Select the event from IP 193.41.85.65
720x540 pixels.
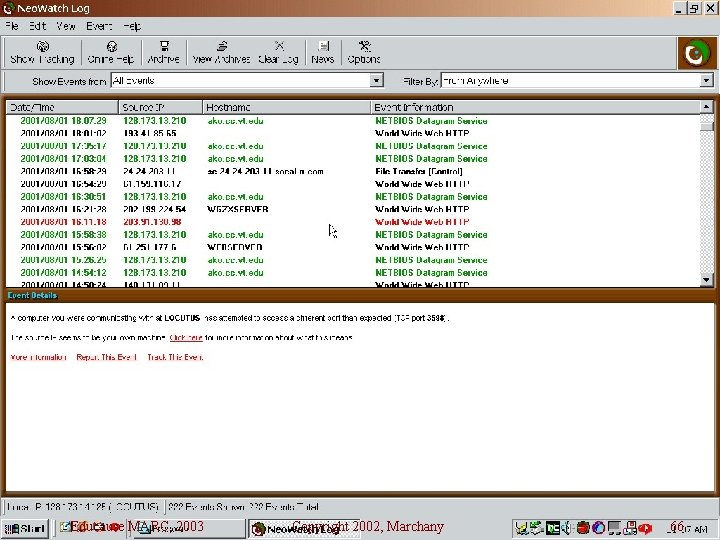click(353, 134)
